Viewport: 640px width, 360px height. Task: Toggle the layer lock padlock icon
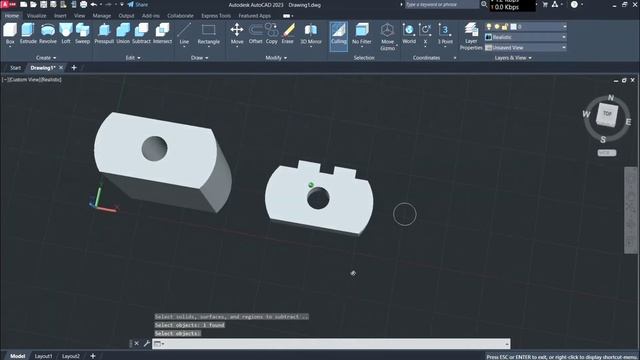pos(504,27)
